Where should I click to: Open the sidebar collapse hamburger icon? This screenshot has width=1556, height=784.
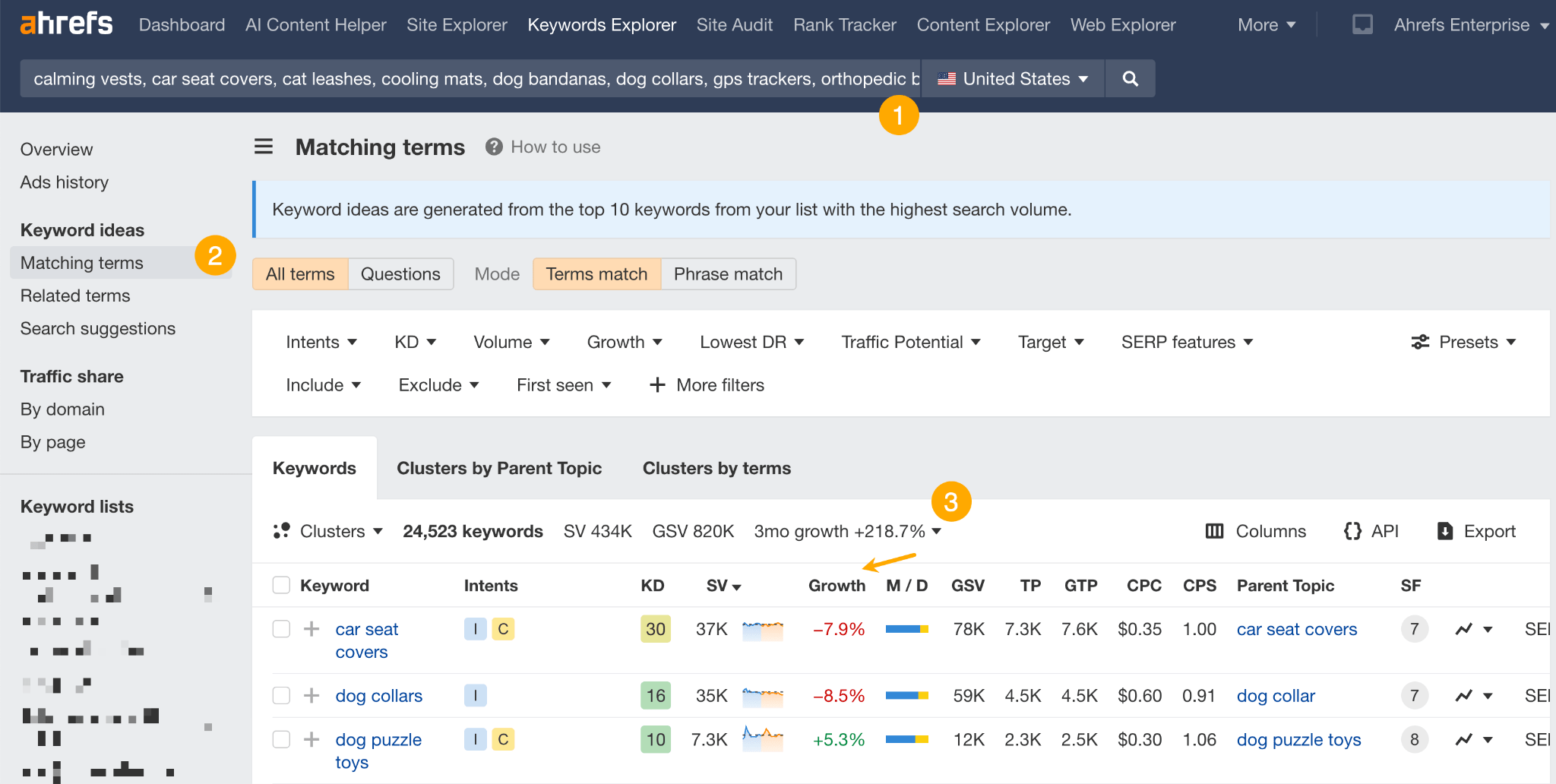(263, 147)
